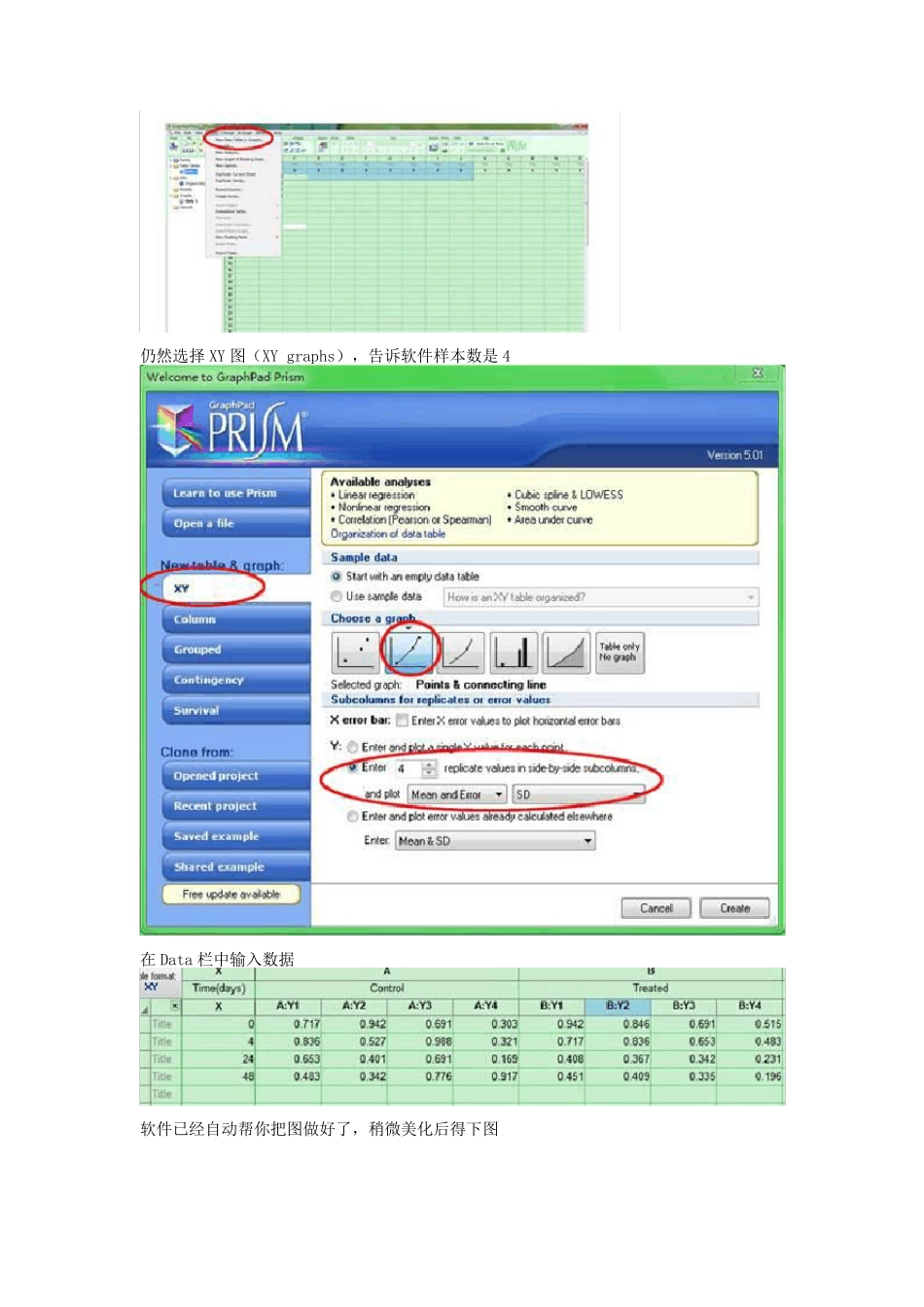This screenshot has width=924, height=1307.
Task: Click the Cancel button
Action: 657,908
